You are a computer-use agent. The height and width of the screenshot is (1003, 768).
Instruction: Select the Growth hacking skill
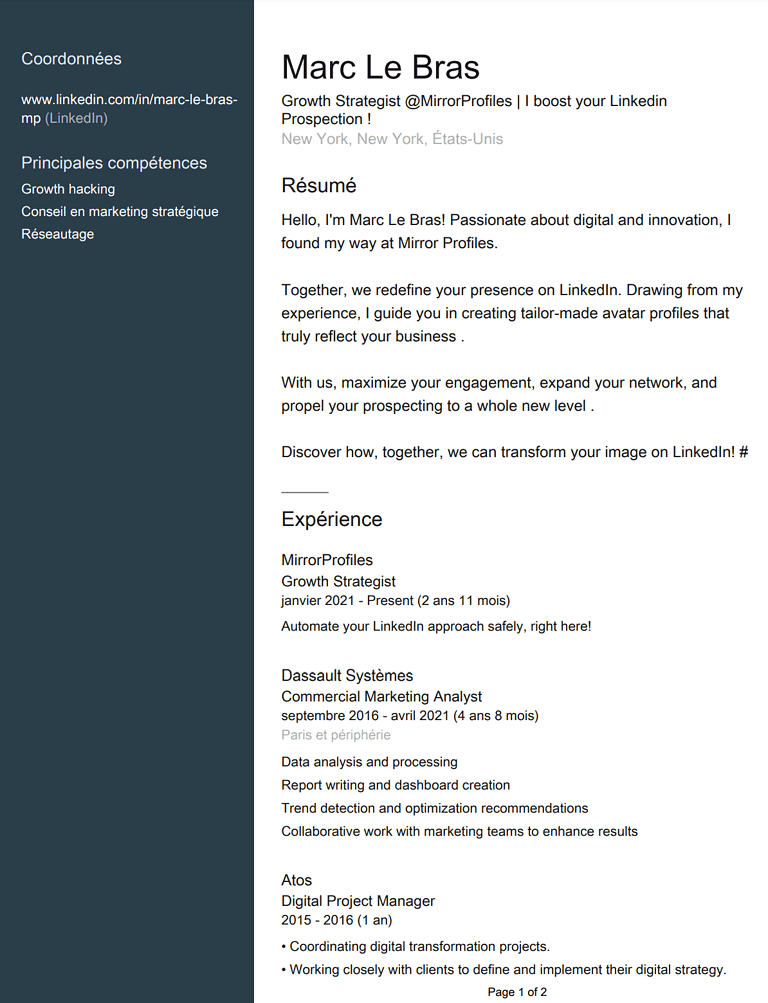[68, 189]
